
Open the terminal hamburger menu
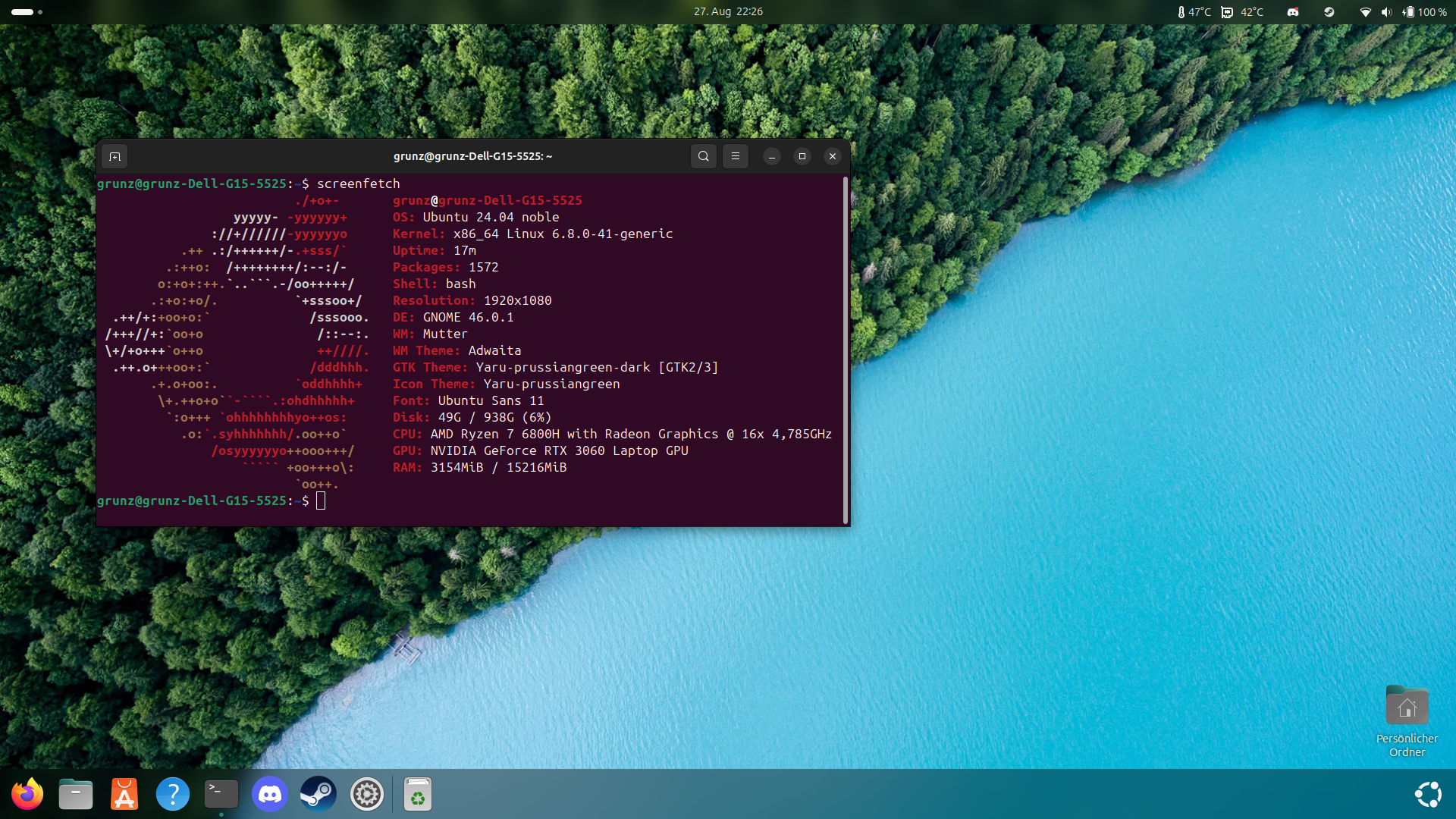pos(735,156)
